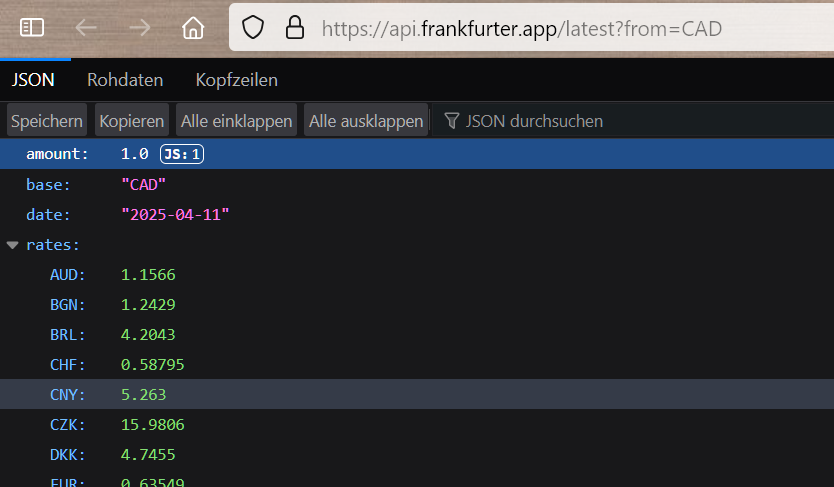The image size is (834, 487).
Task: Click the Speichern button
Action: (47, 121)
